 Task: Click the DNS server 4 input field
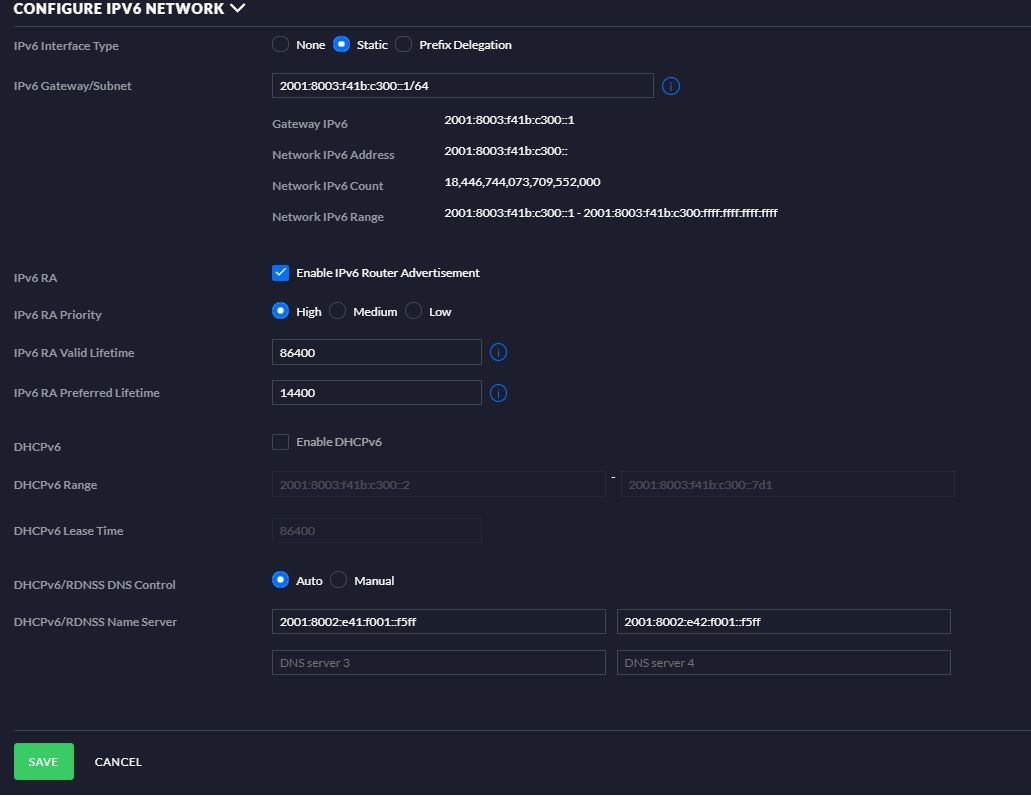783,663
